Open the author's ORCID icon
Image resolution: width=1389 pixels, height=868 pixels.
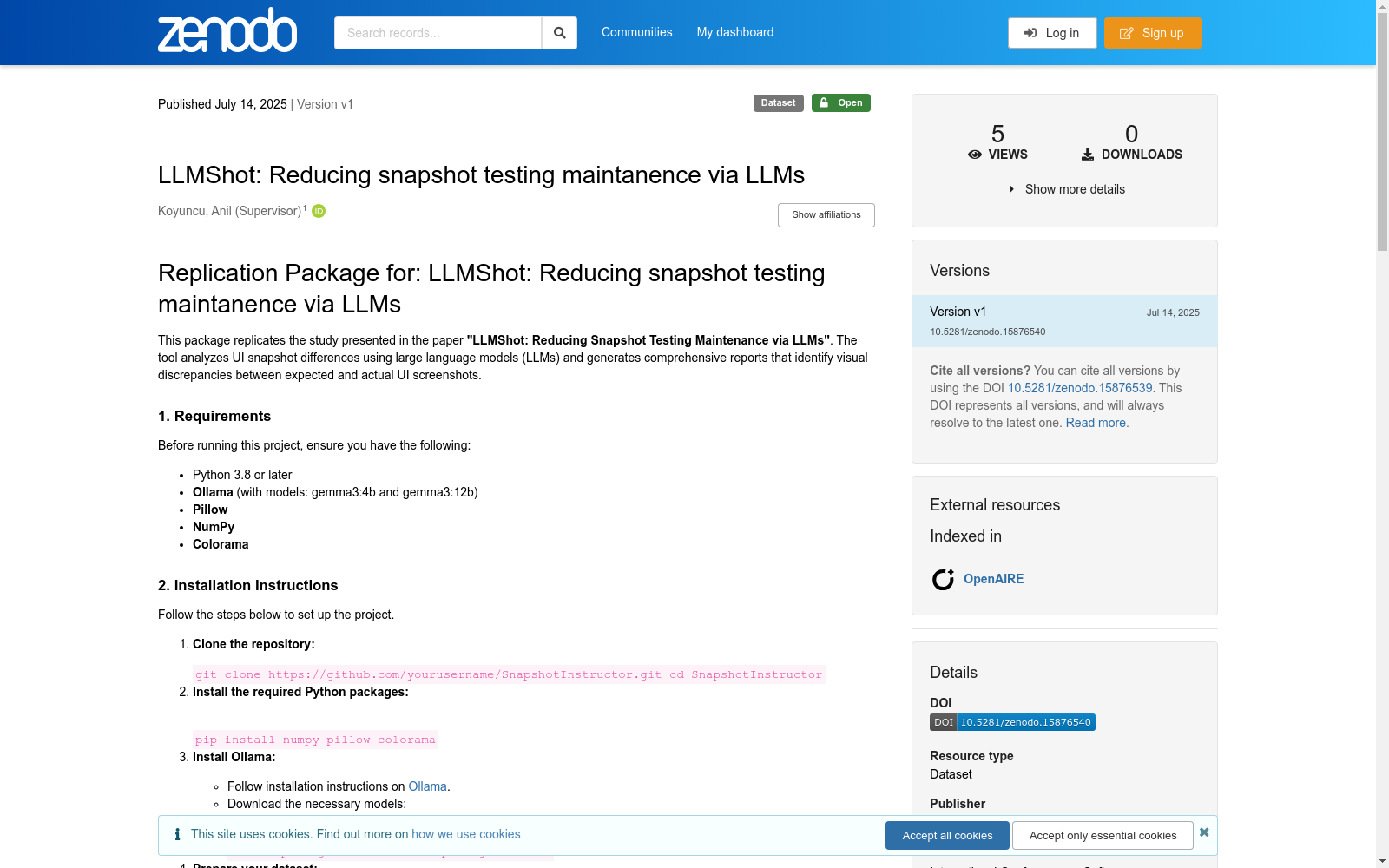coord(319,211)
